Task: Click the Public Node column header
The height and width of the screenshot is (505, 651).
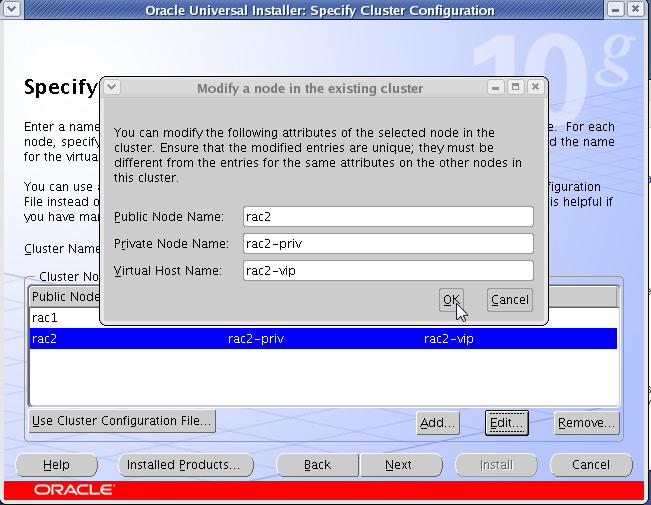Action: (x=64, y=297)
